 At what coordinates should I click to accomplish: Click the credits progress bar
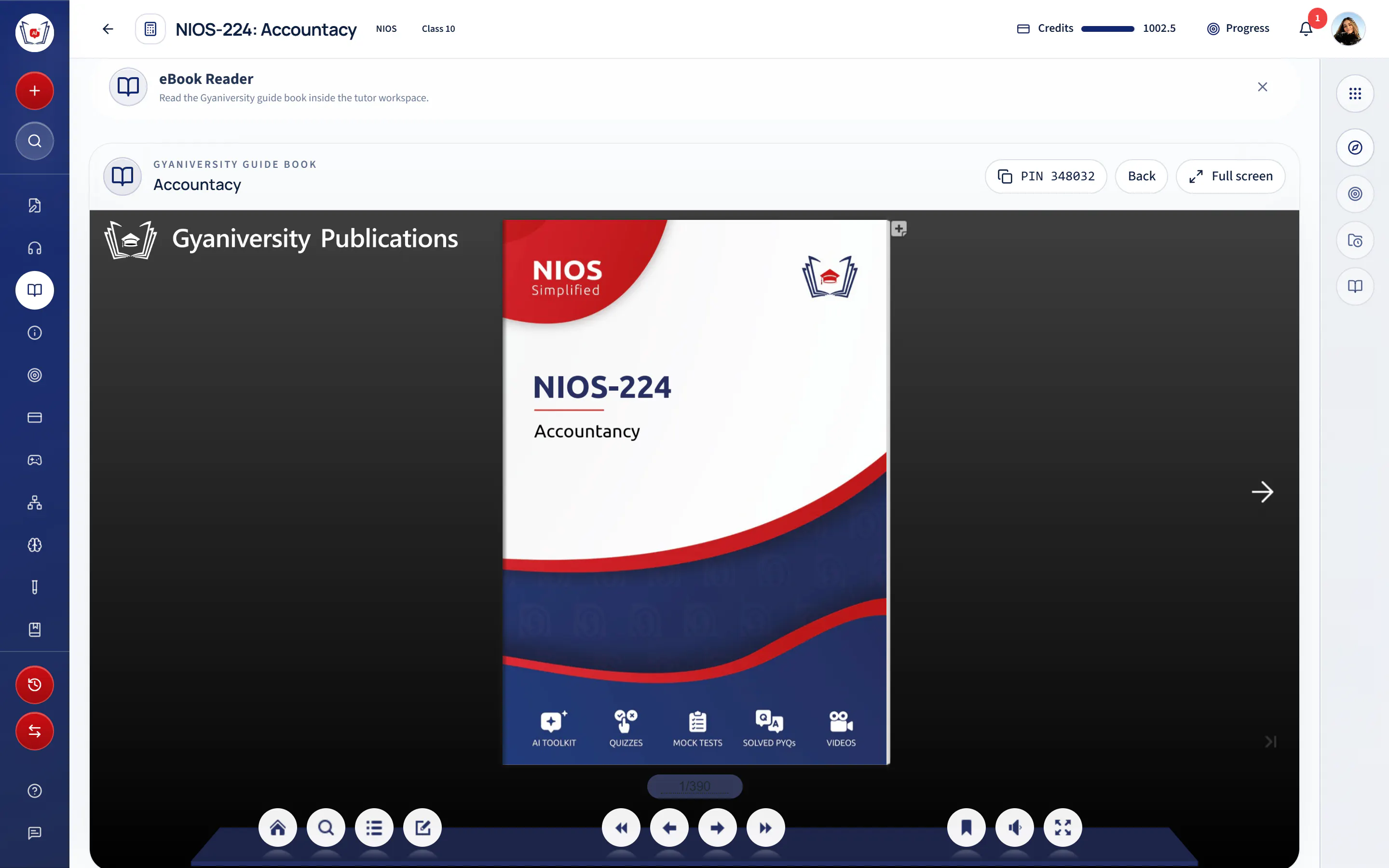pyautogui.click(x=1108, y=29)
